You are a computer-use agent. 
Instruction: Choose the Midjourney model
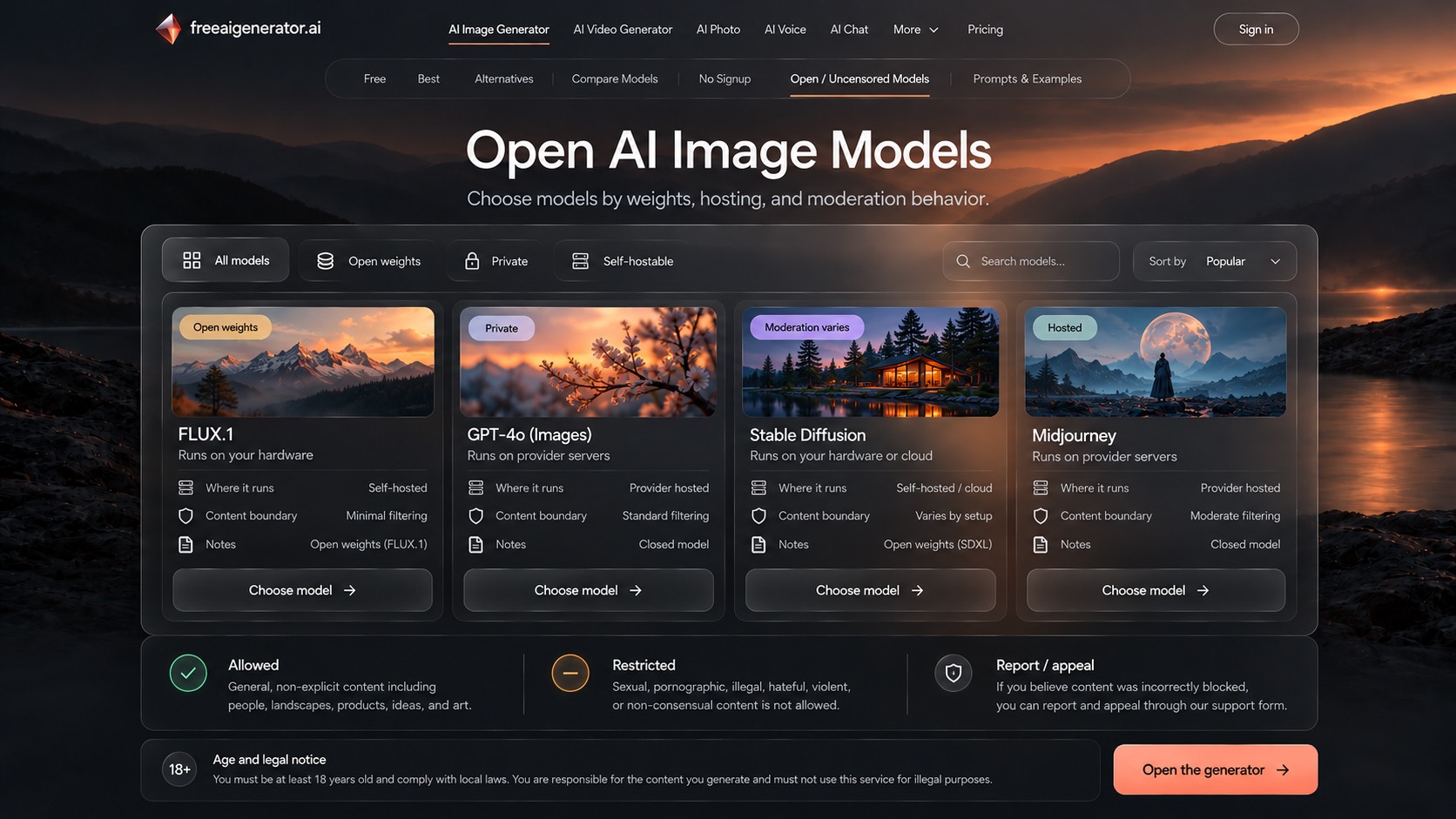(x=1156, y=590)
